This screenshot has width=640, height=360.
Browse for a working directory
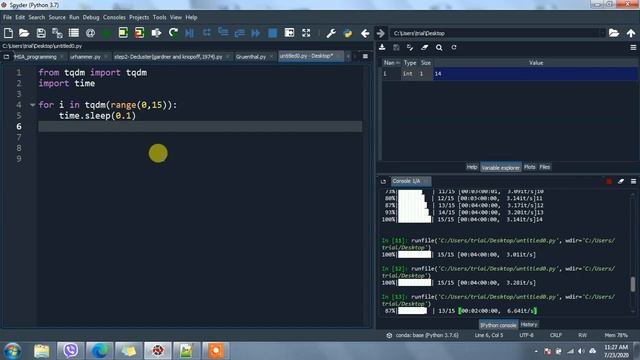coord(614,33)
